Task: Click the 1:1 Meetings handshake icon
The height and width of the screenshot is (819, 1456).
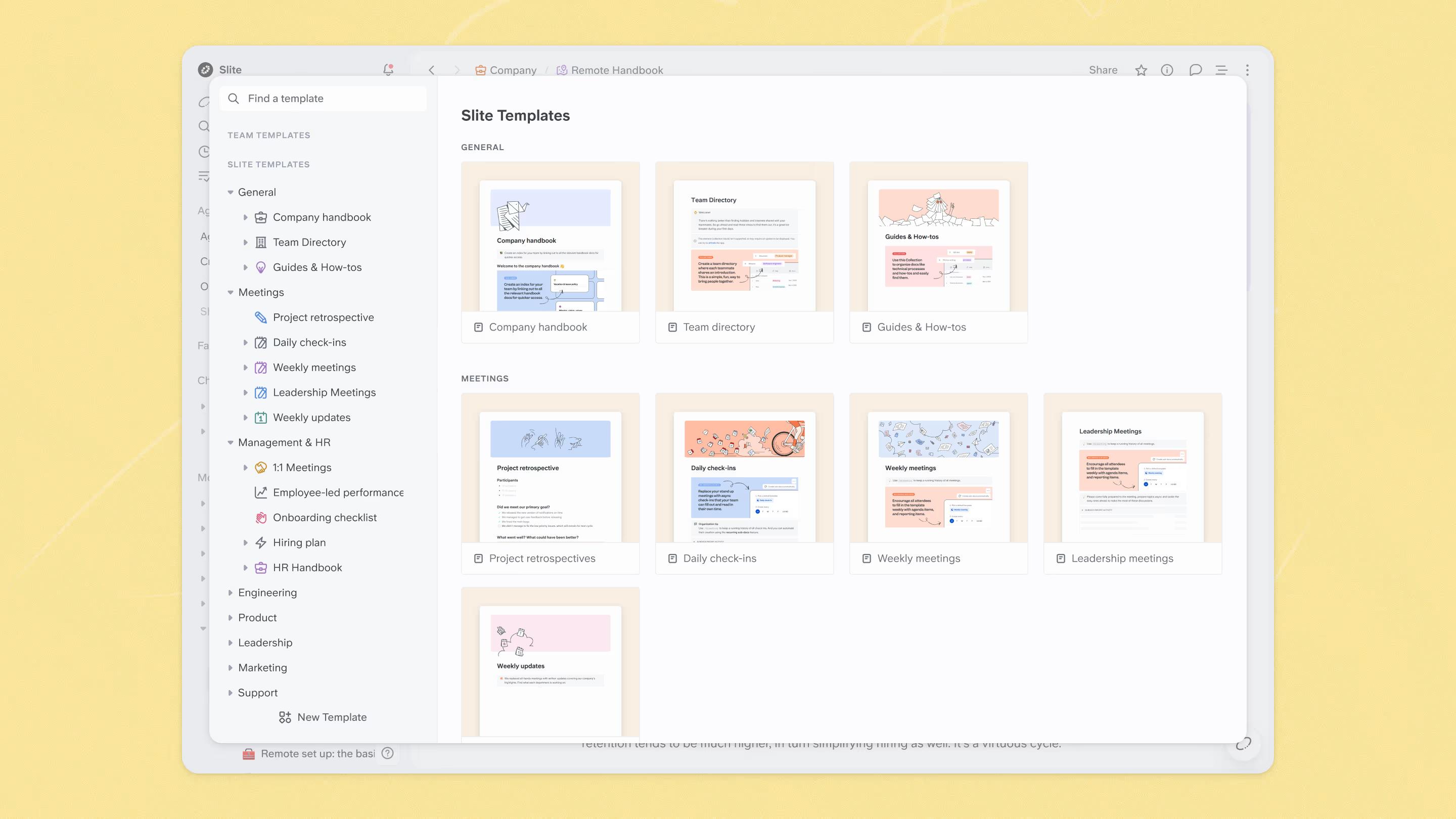Action: click(x=260, y=468)
